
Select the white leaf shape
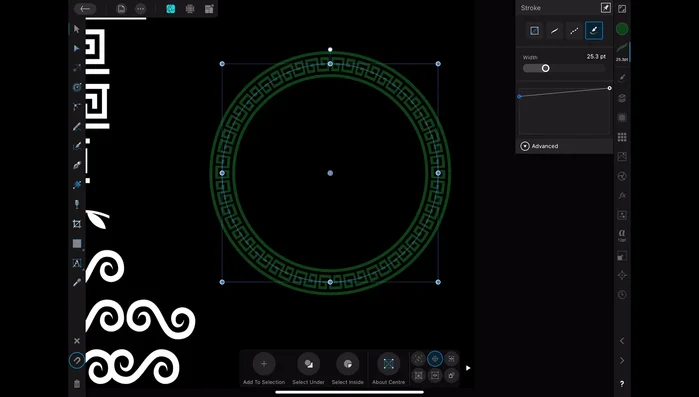97,219
